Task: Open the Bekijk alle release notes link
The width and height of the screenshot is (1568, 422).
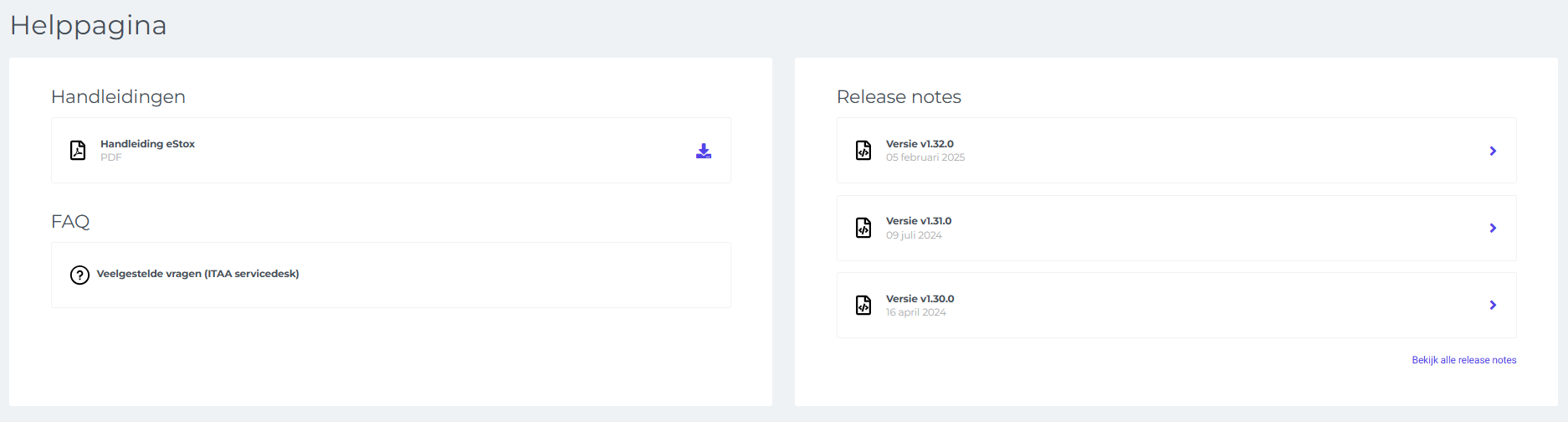Action: pos(1464,360)
